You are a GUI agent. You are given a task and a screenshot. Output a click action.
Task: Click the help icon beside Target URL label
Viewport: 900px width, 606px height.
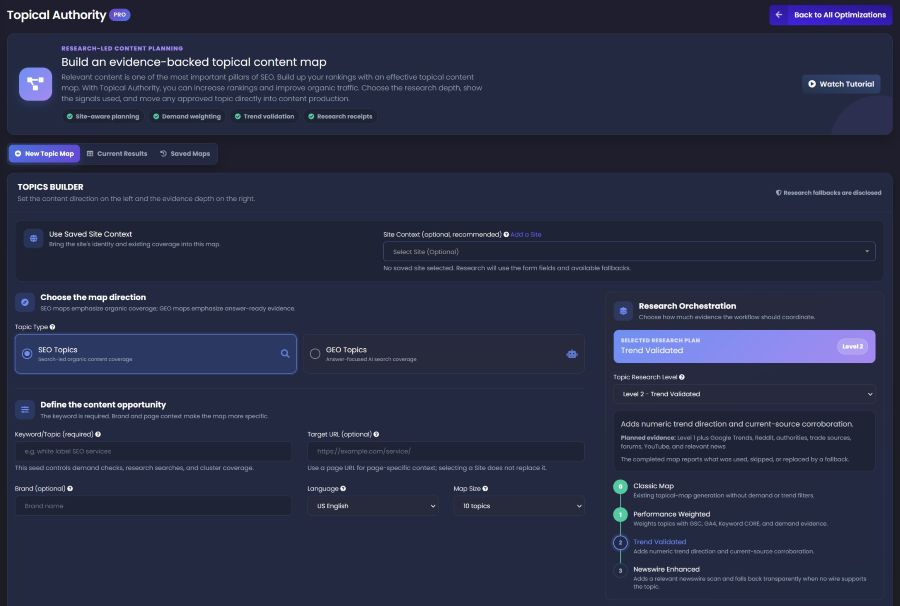coord(376,434)
